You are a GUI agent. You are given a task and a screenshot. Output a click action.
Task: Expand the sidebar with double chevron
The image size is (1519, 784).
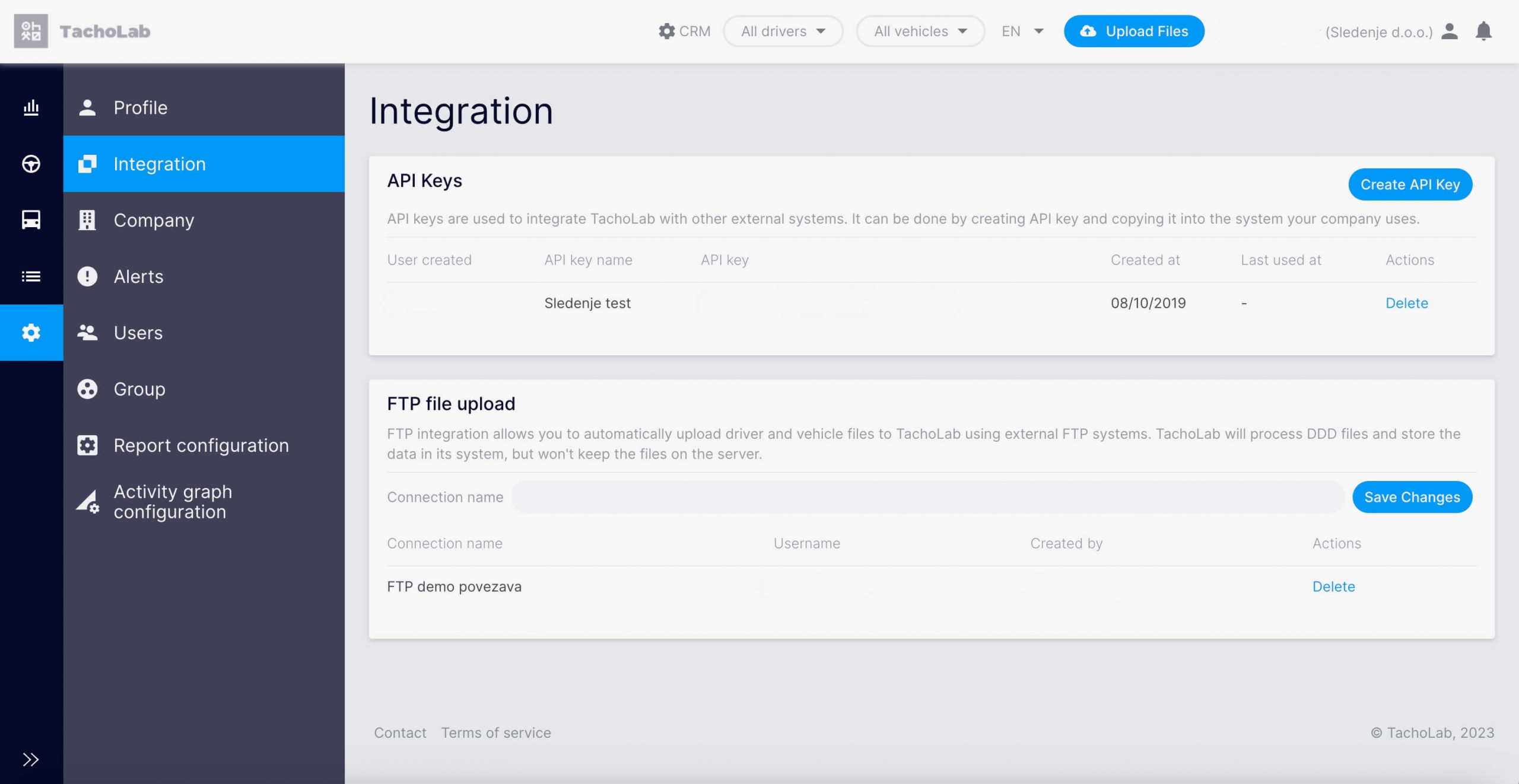[31, 760]
